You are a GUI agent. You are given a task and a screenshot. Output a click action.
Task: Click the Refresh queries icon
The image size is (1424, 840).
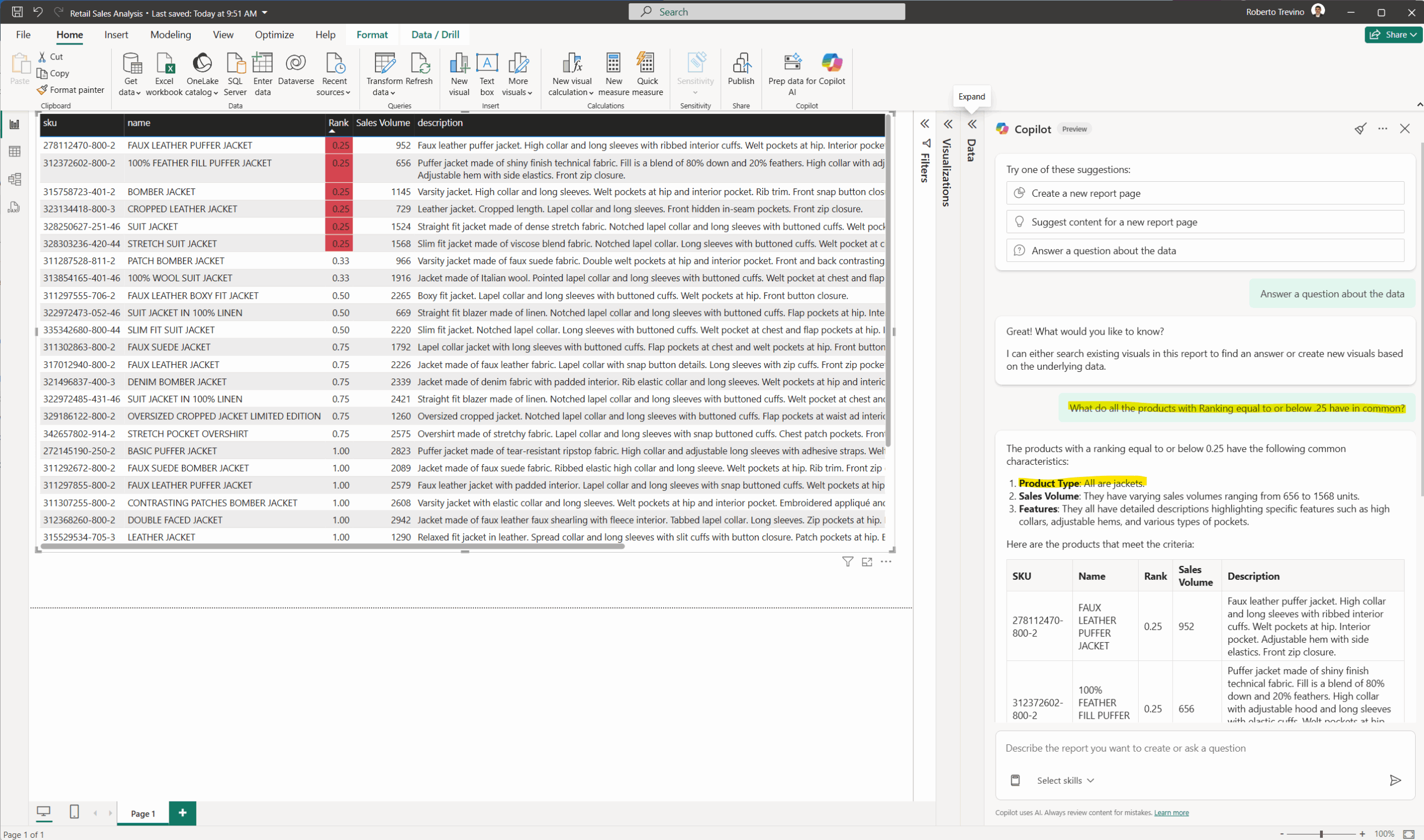click(419, 64)
